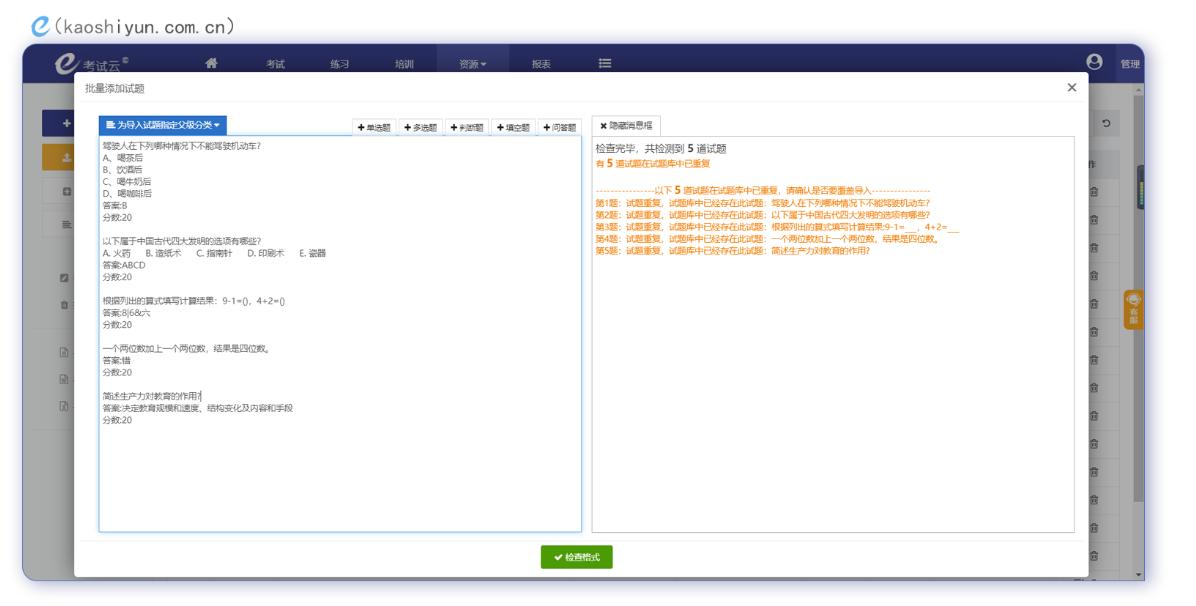Insert a 问答题 template
This screenshot has width=1196, height=606.
click(x=560, y=127)
